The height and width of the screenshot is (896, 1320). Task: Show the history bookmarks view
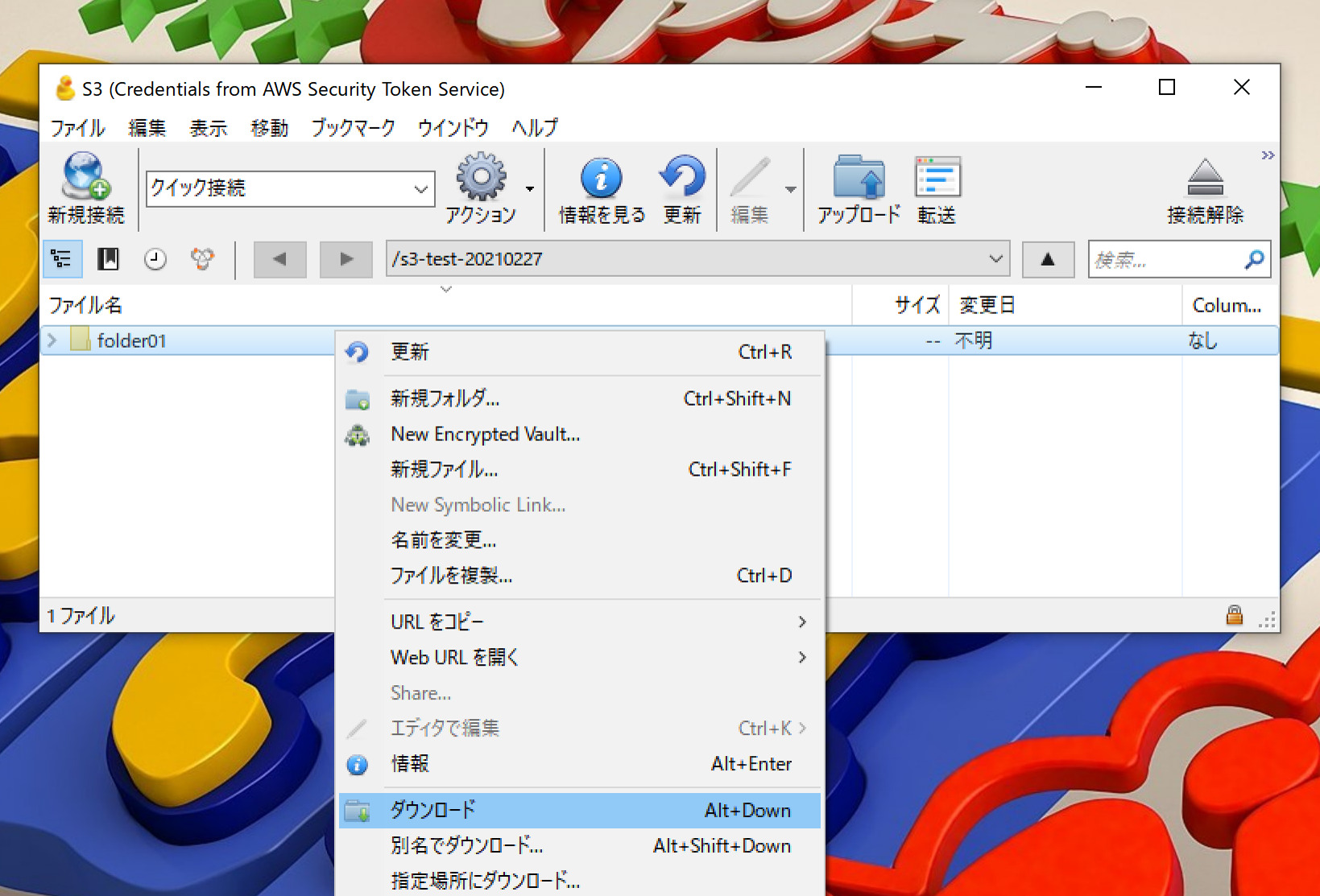click(x=154, y=259)
